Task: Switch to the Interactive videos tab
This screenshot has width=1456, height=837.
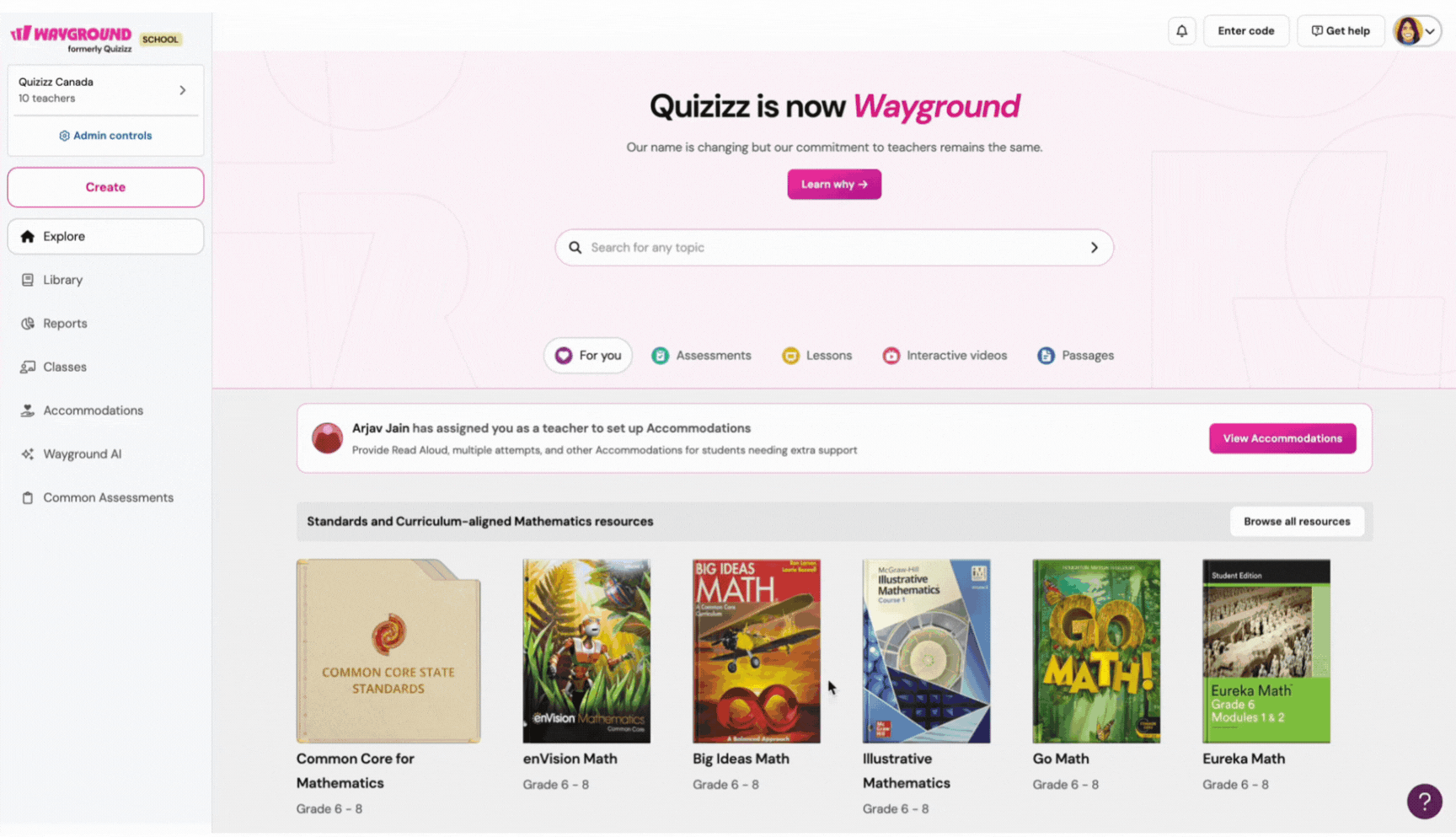Action: click(945, 356)
